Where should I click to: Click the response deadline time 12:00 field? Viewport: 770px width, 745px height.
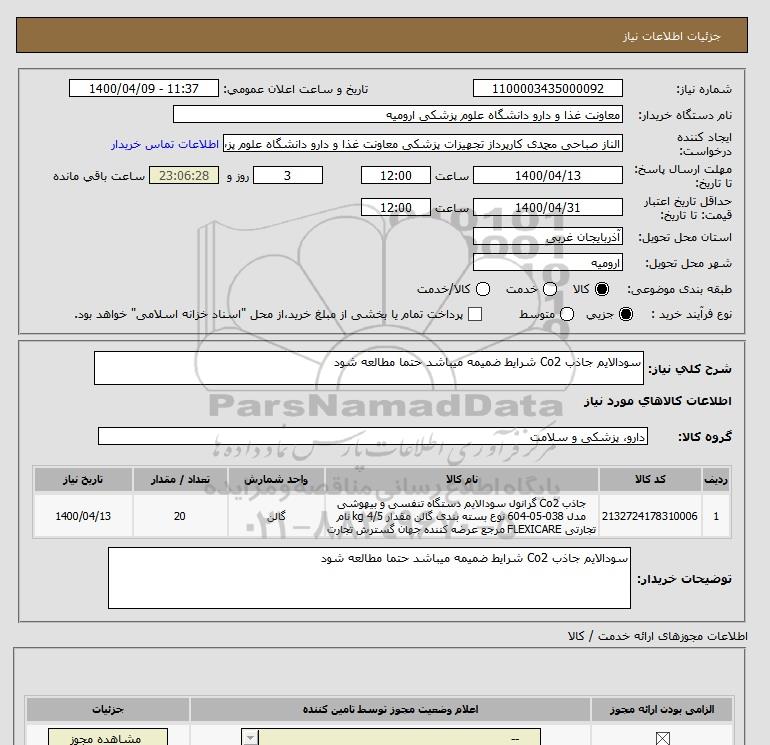point(396,176)
